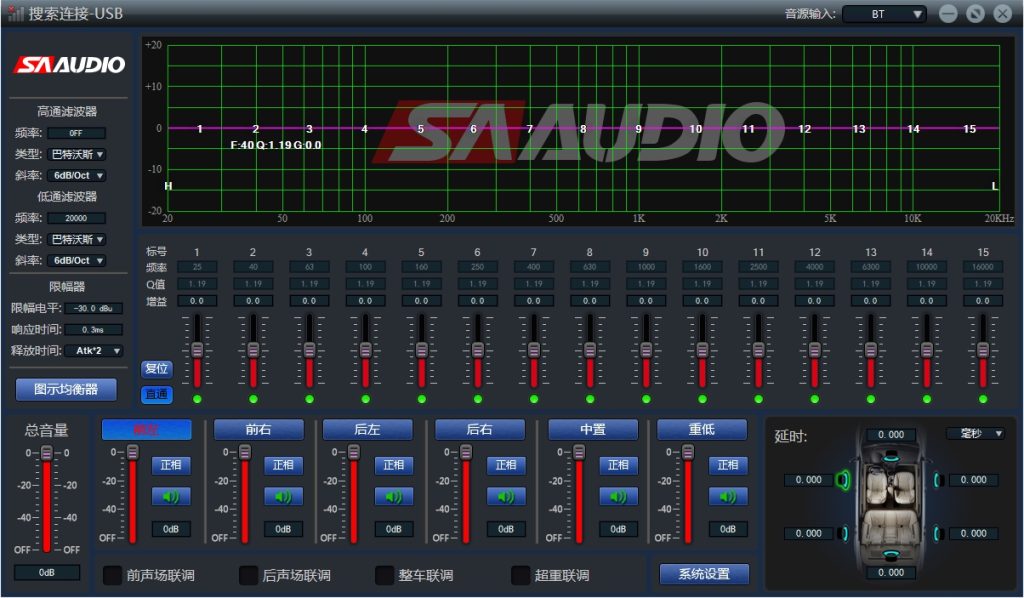
Task: Select the 前左 channel tab
Action: tap(146, 430)
